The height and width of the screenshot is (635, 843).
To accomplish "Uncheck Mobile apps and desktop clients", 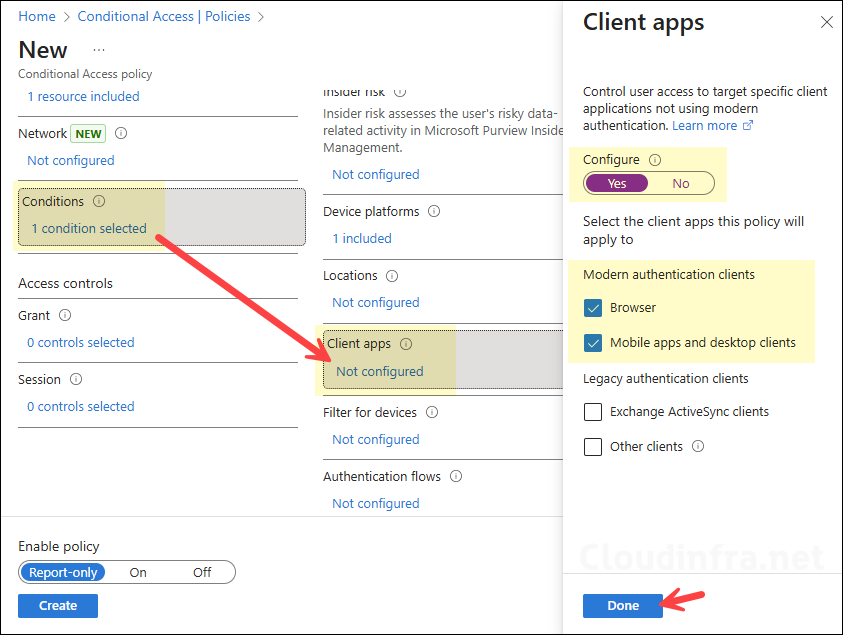I will click(x=593, y=342).
